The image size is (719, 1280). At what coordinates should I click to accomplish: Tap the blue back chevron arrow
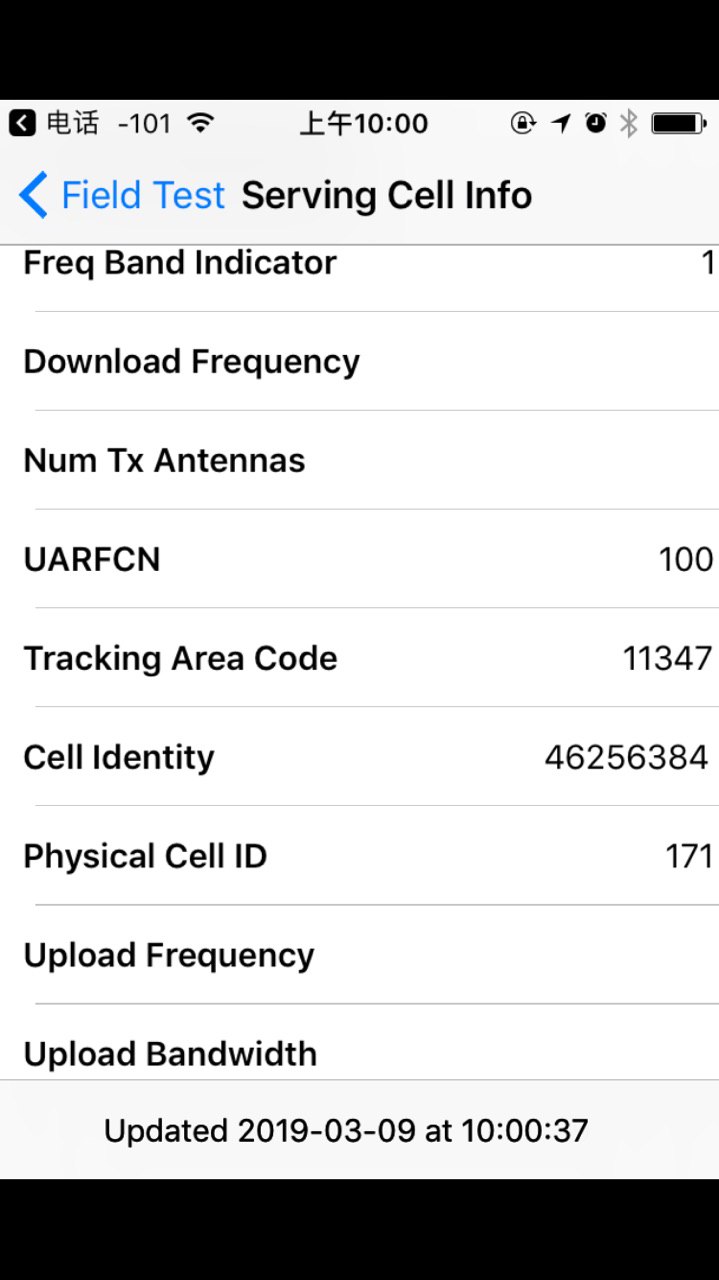33,195
